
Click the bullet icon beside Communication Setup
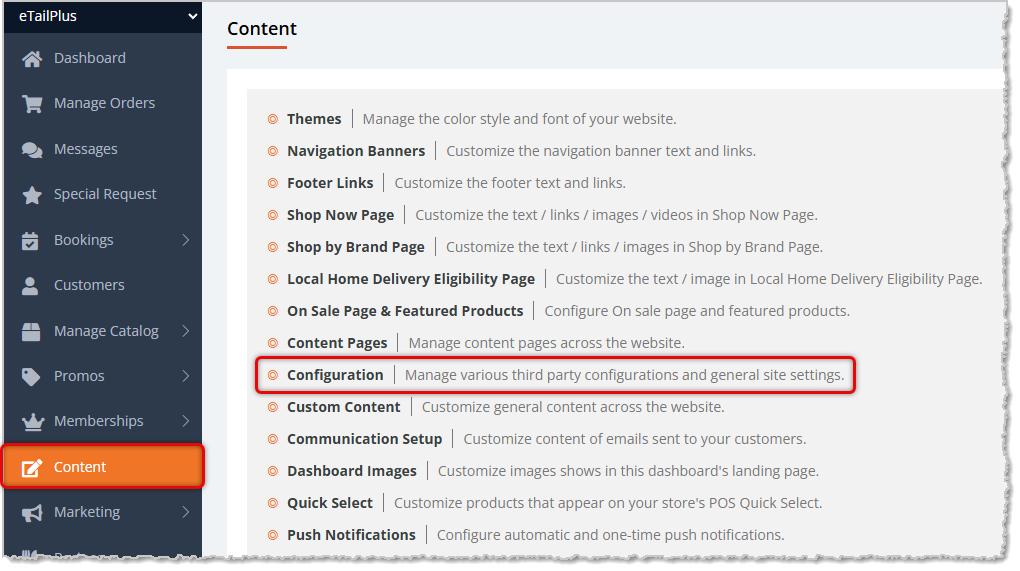tap(273, 439)
